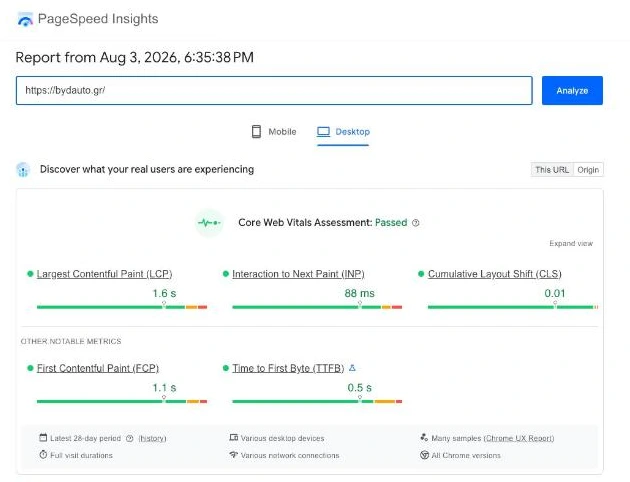Screen dimensions: 630x482
Task: Select the This URL toggle
Action: click(x=552, y=170)
